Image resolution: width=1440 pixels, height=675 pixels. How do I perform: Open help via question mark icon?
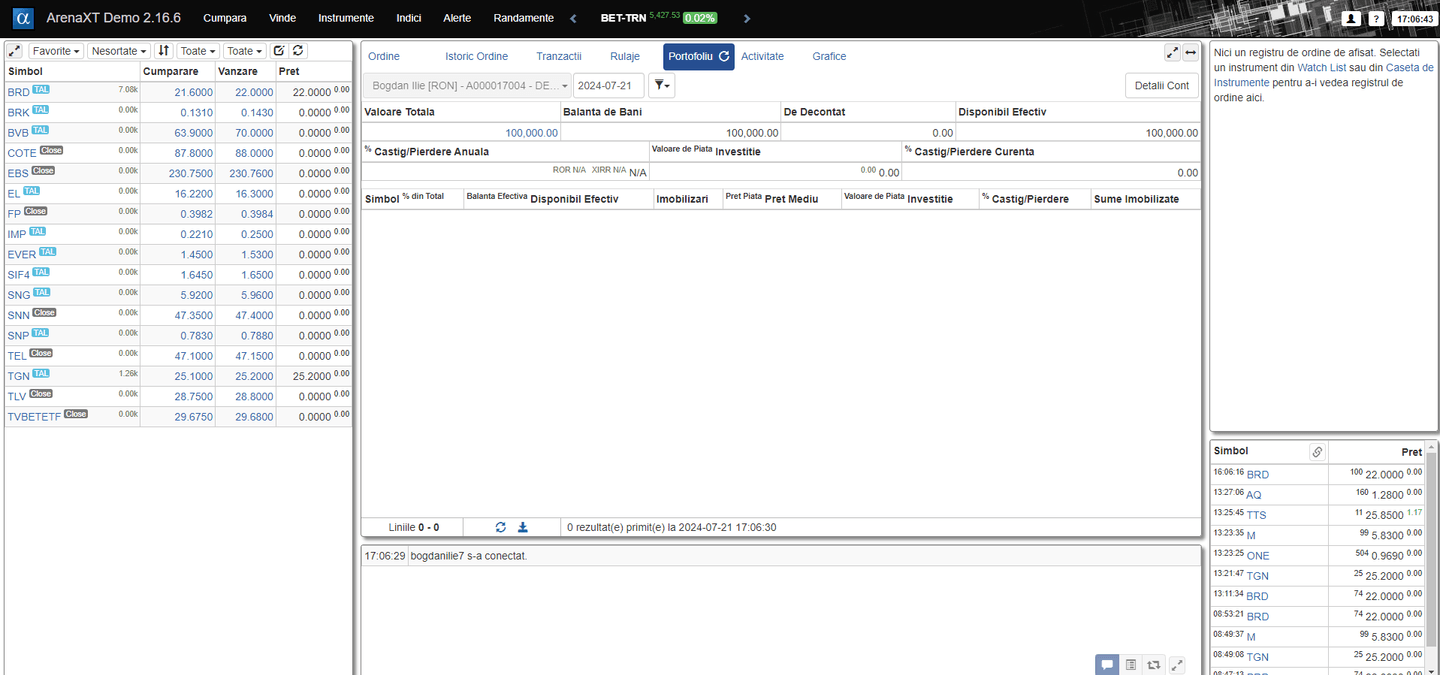tap(1377, 18)
